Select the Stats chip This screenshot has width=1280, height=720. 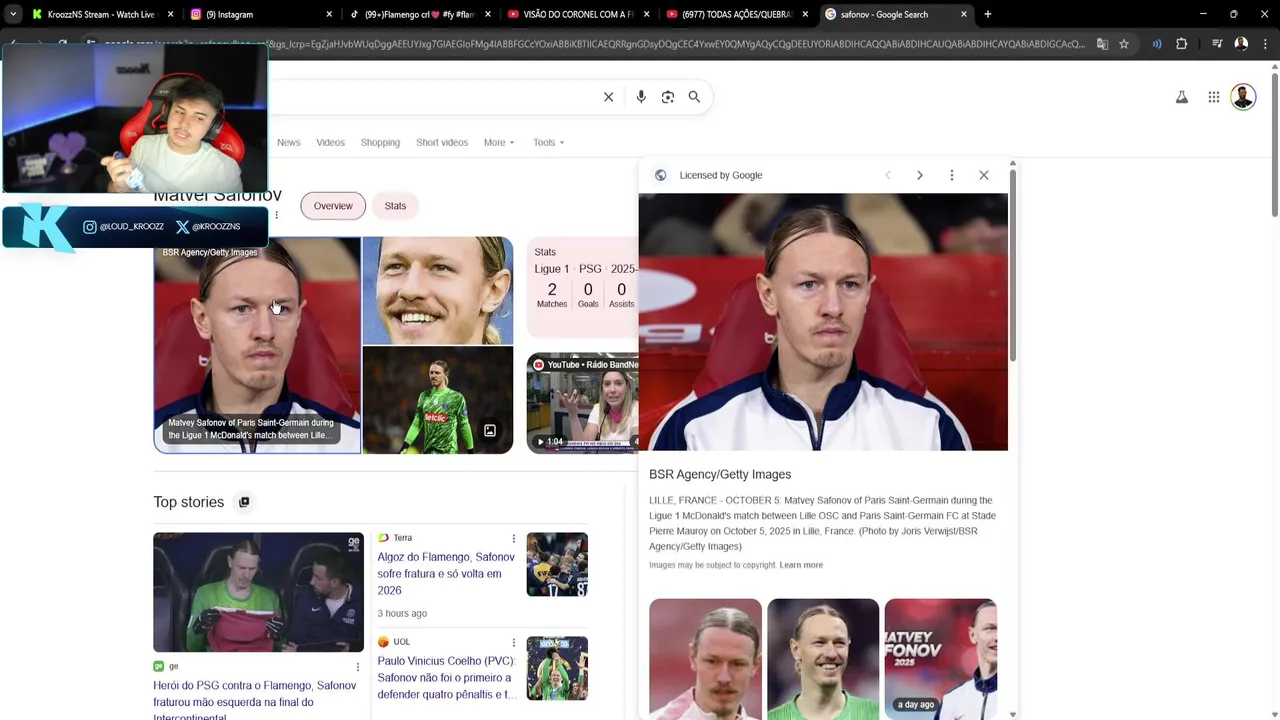(x=395, y=206)
